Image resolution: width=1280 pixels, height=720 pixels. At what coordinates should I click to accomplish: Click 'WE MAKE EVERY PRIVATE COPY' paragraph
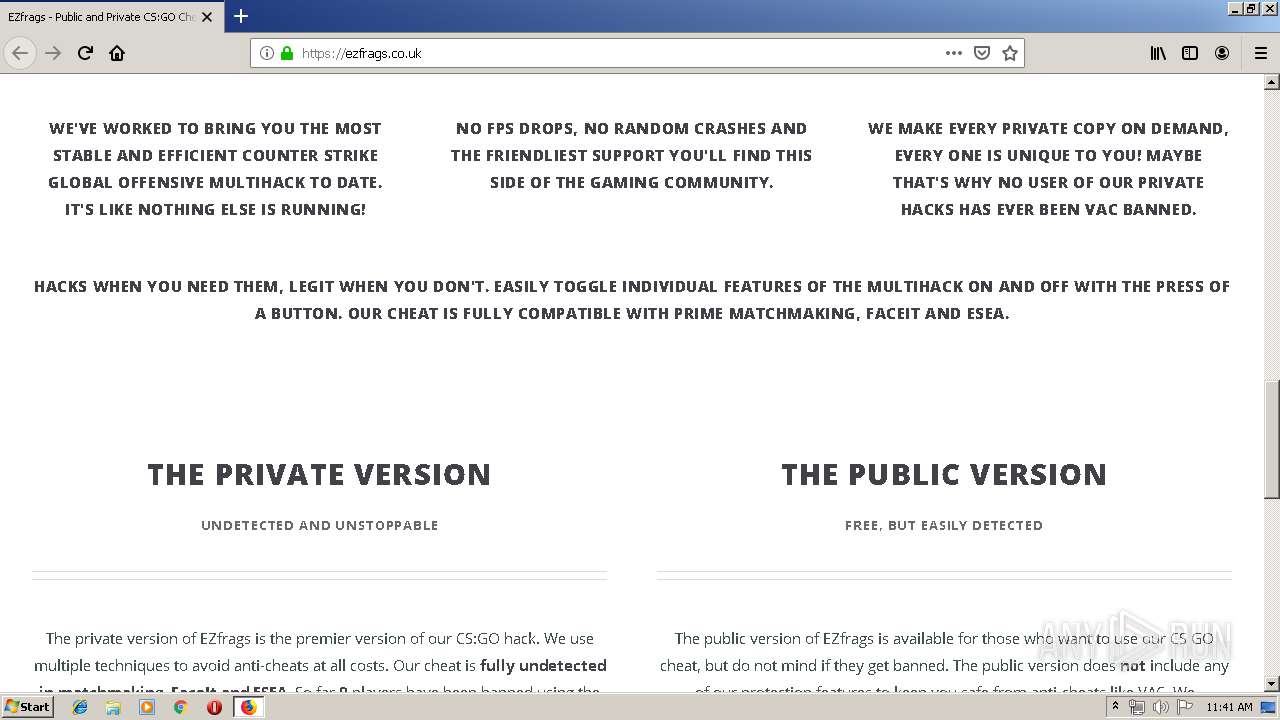pyautogui.click(x=1048, y=169)
